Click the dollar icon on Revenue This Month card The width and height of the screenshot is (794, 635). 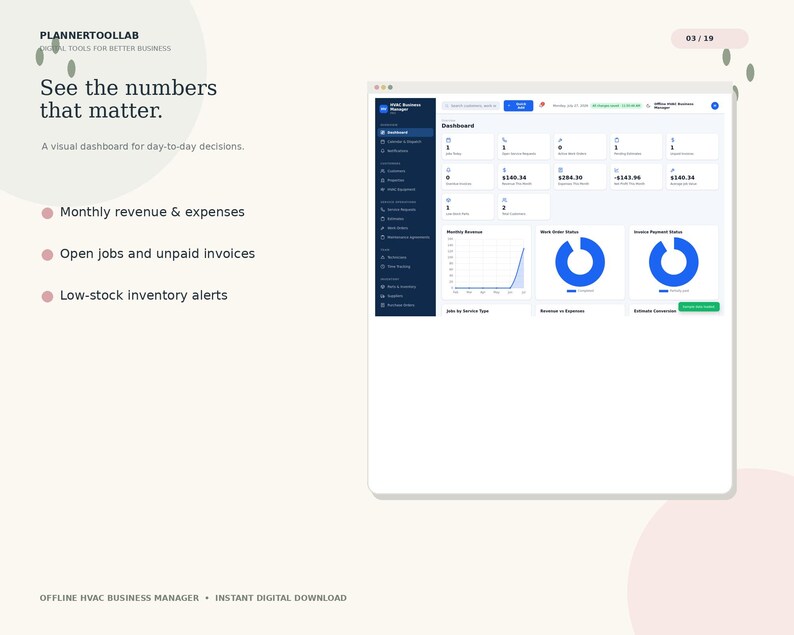[x=504, y=170]
